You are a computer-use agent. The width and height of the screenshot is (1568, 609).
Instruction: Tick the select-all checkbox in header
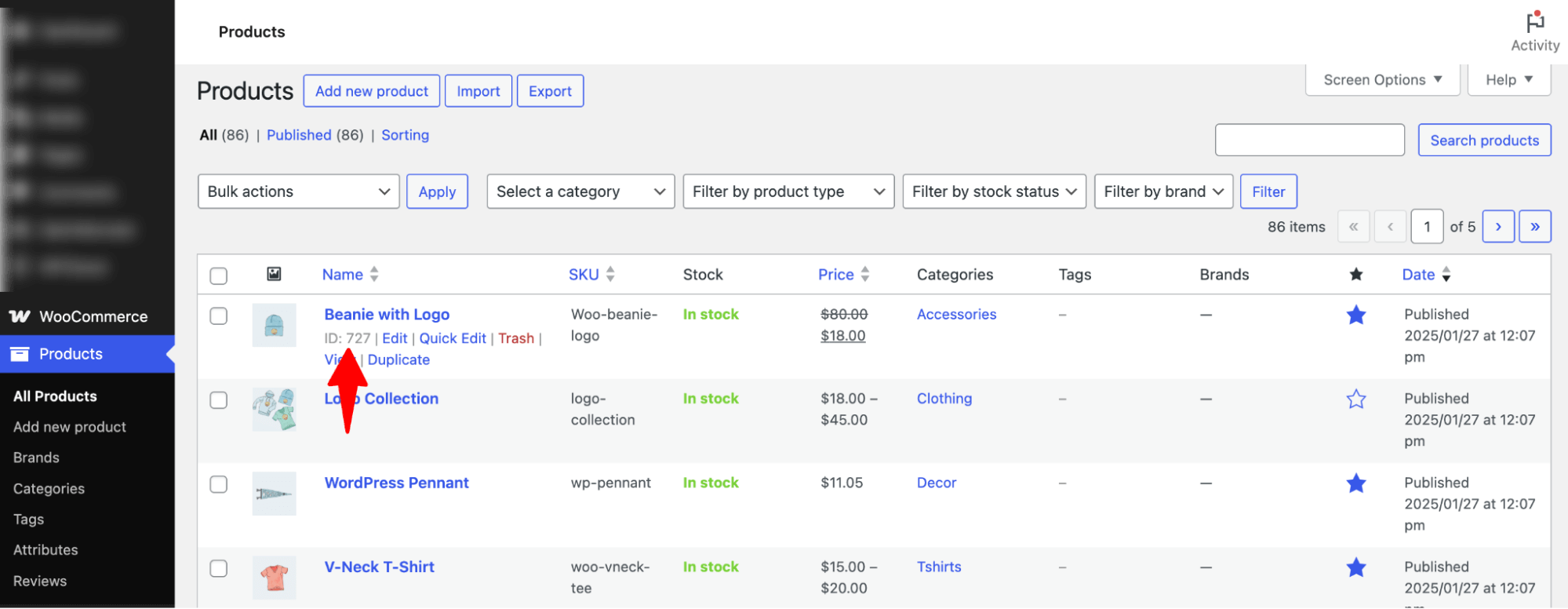(x=219, y=275)
